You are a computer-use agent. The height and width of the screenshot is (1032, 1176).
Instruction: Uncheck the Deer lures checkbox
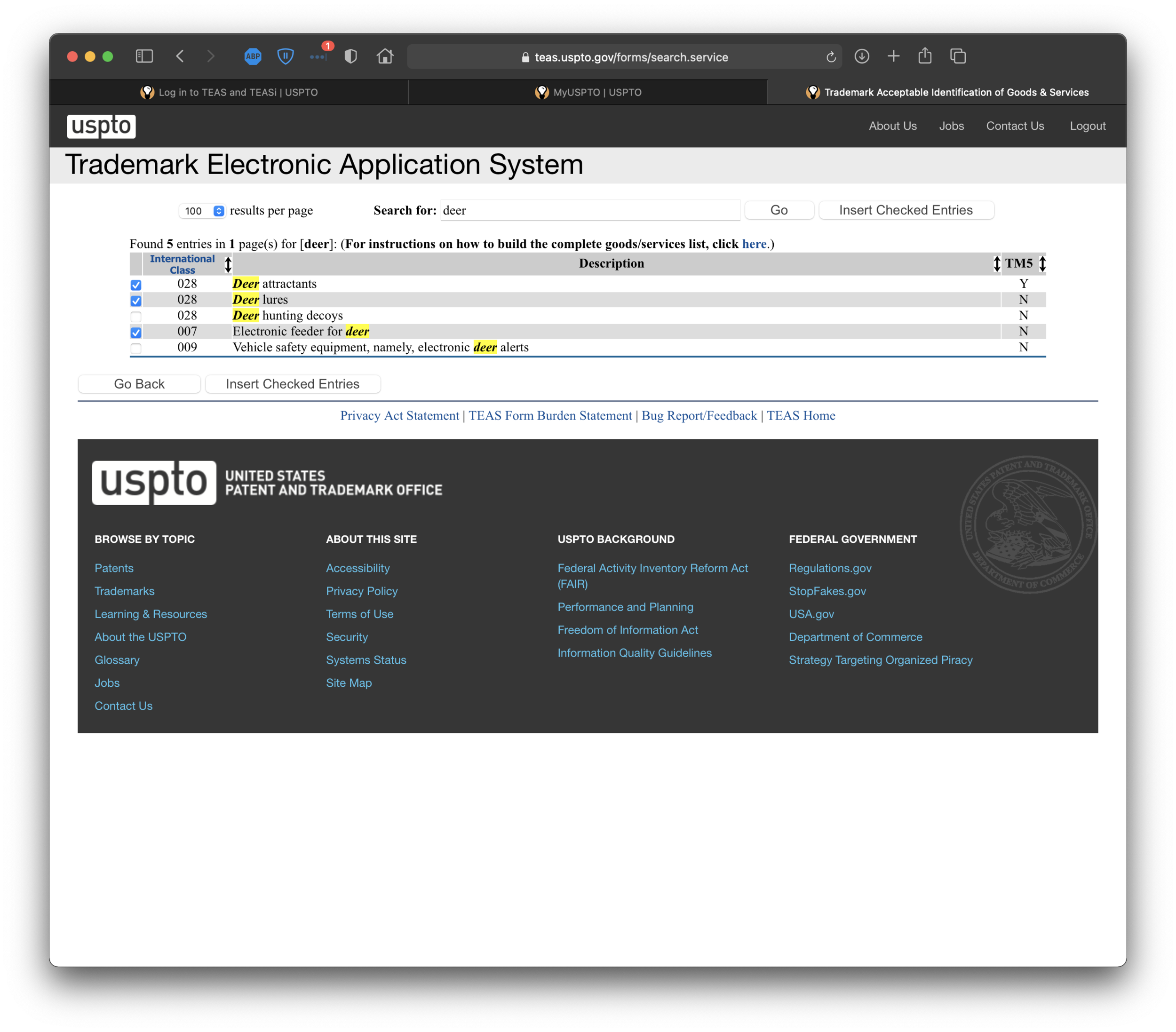click(136, 300)
